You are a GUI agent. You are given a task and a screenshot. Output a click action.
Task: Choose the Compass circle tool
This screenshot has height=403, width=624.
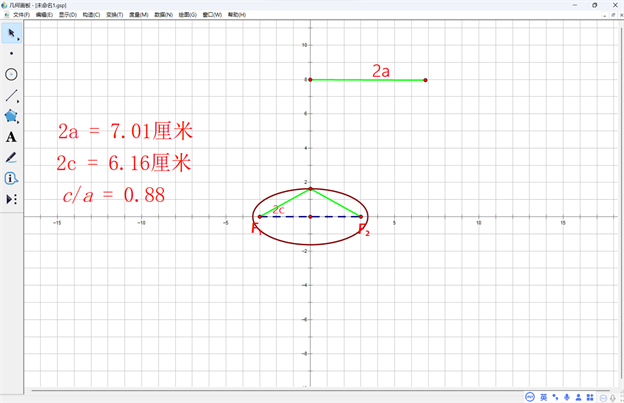[x=11, y=74]
